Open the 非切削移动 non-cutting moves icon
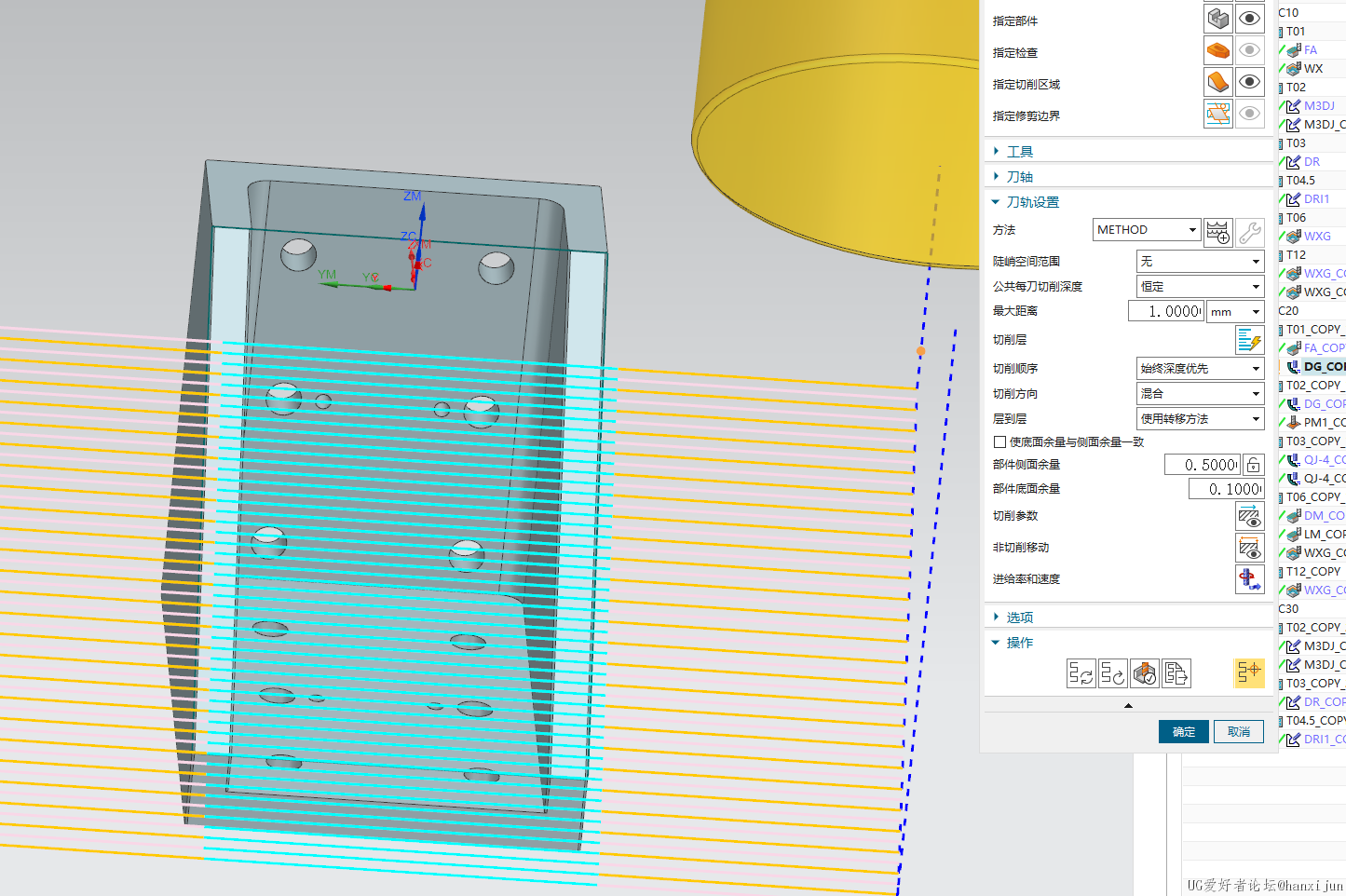The width and height of the screenshot is (1346, 896). tap(1249, 548)
